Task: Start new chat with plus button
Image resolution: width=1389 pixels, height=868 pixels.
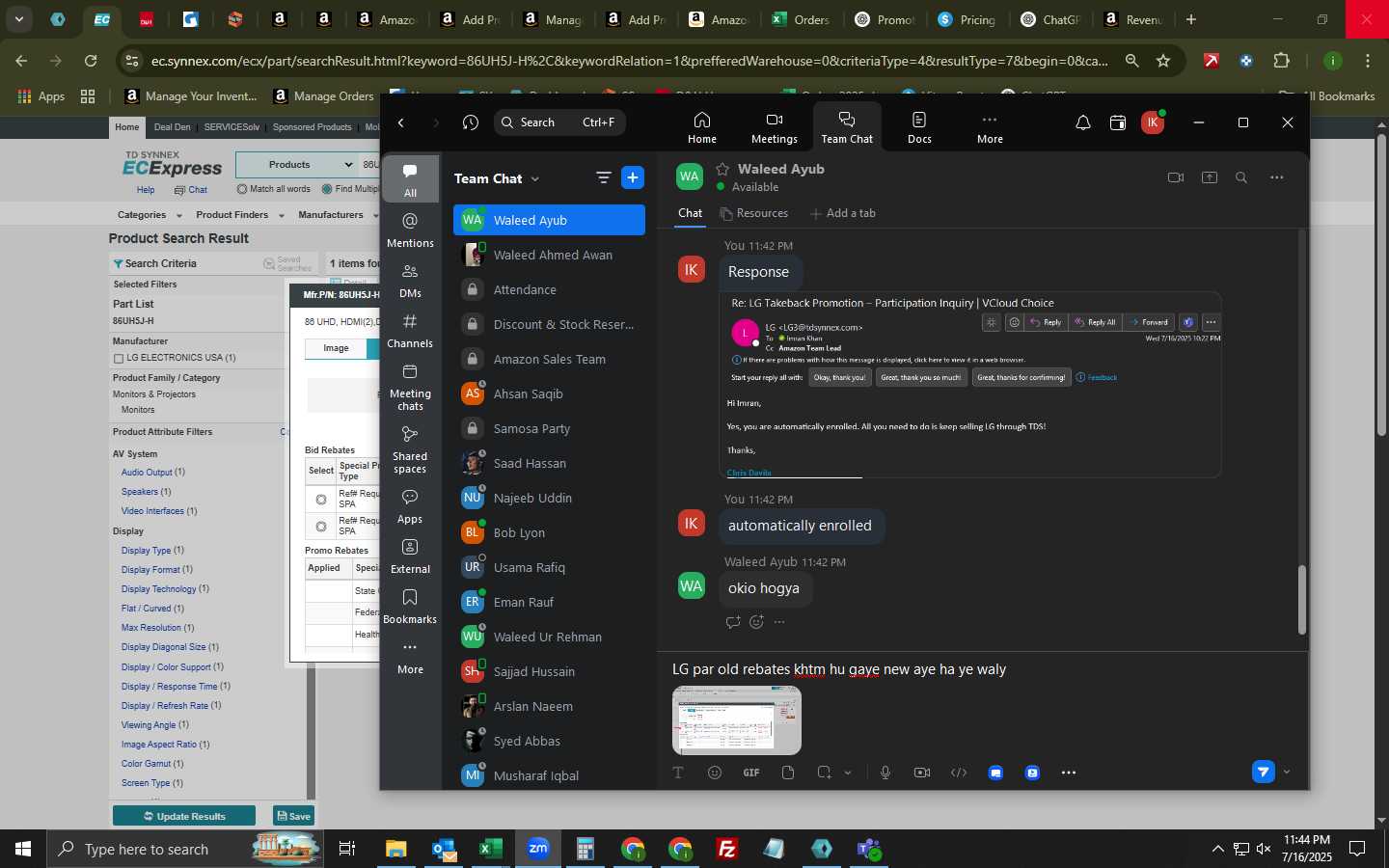Action: pos(633,177)
